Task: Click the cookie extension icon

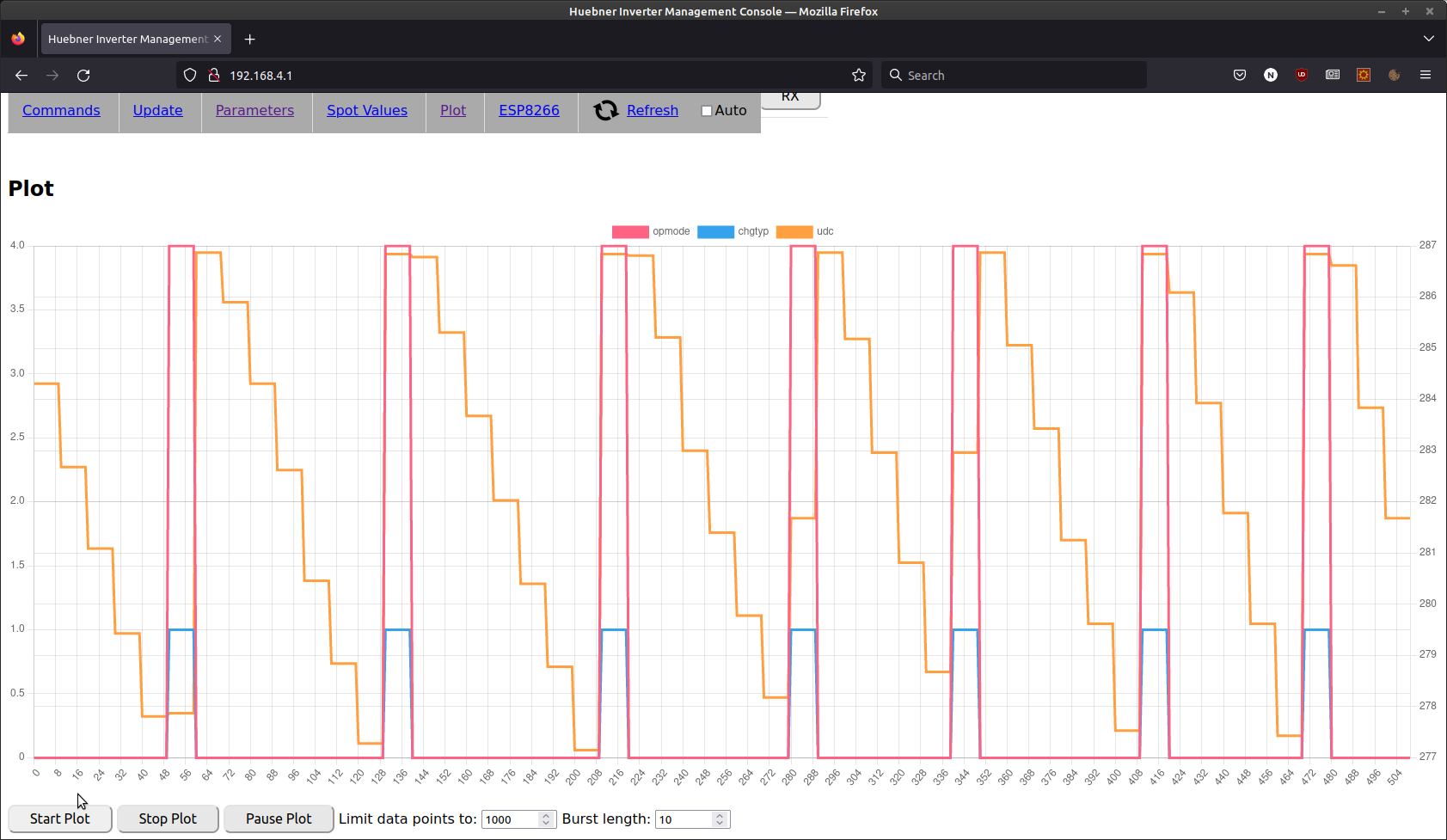Action: click(1395, 75)
